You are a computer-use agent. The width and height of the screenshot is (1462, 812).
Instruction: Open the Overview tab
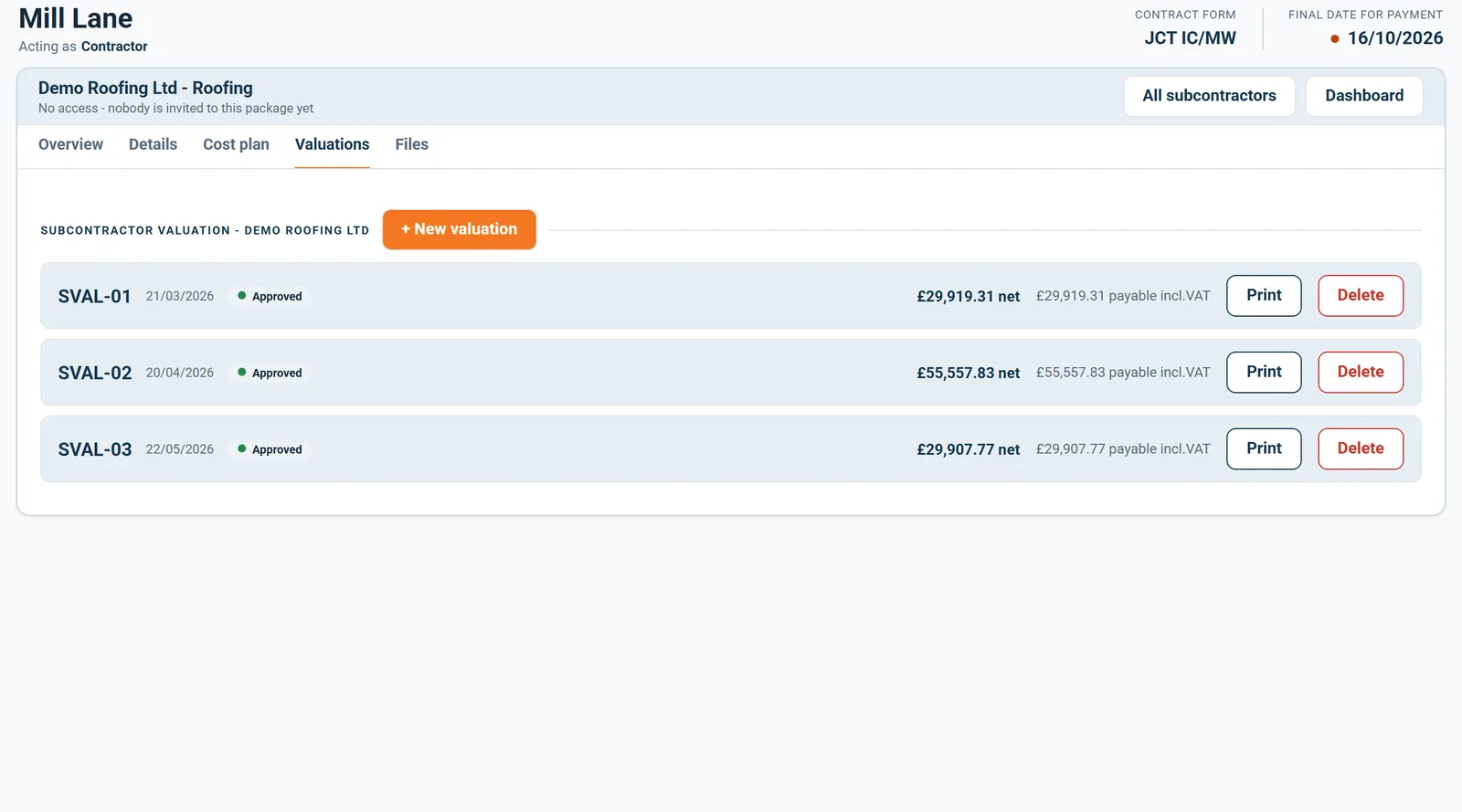[x=70, y=144]
